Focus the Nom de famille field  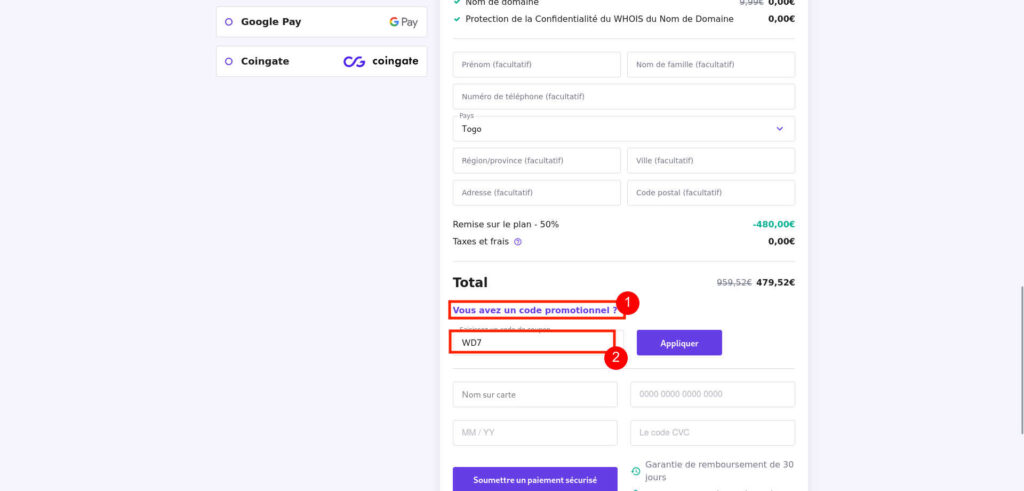coord(711,65)
